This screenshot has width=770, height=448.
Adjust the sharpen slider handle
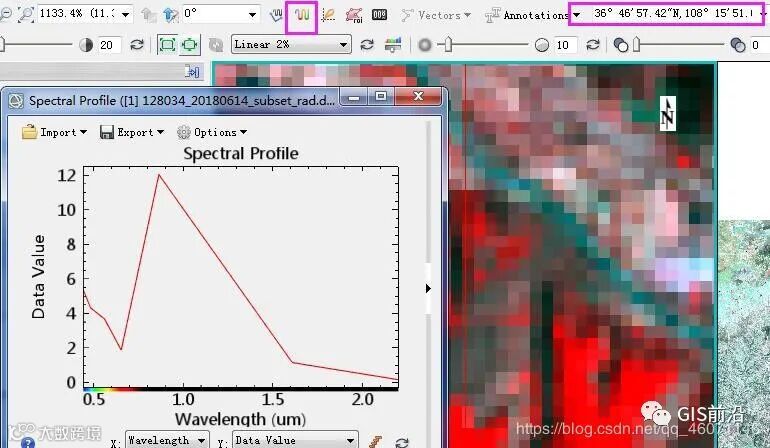(447, 45)
